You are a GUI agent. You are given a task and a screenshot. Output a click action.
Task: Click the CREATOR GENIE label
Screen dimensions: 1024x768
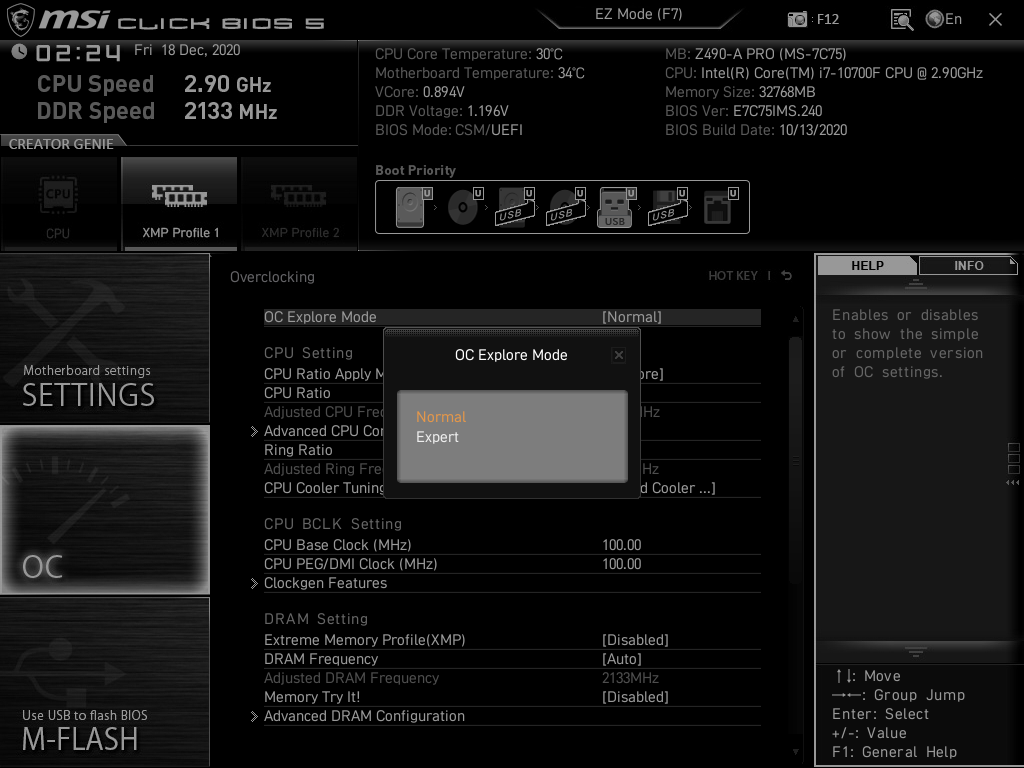[x=61, y=144]
